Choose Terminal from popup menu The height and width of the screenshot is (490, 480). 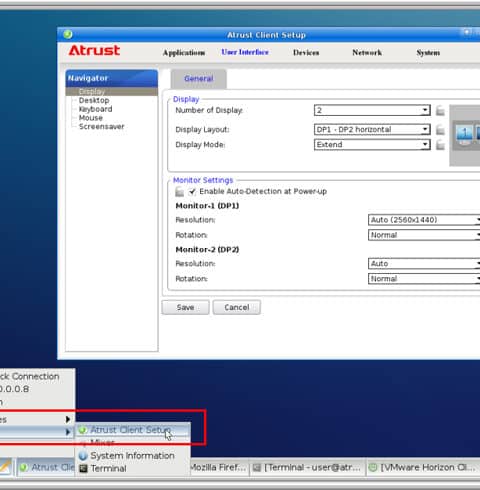(133, 468)
